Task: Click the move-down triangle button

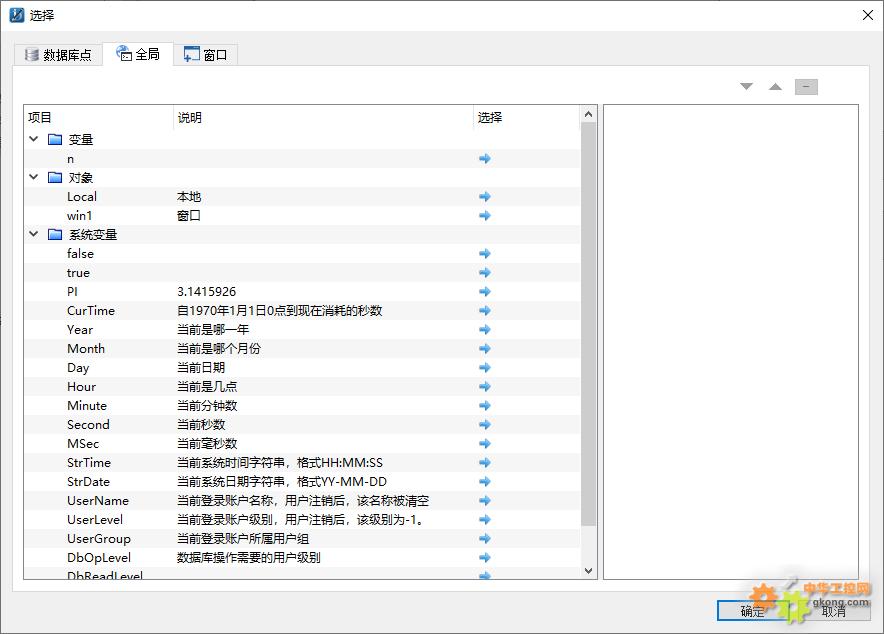Action: 746,86
